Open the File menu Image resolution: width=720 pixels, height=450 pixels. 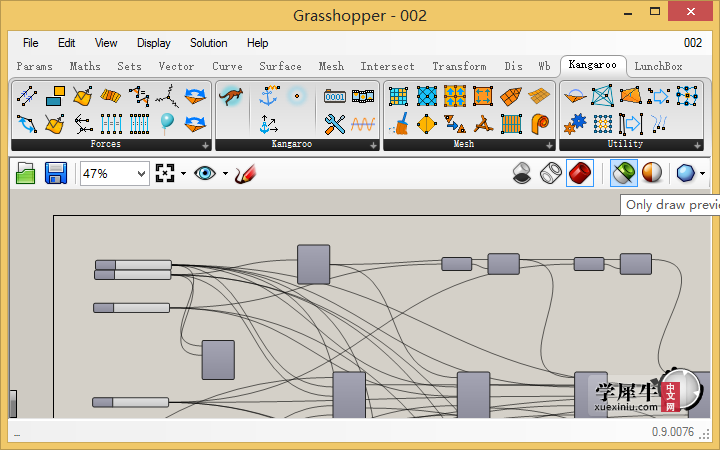click(x=31, y=43)
